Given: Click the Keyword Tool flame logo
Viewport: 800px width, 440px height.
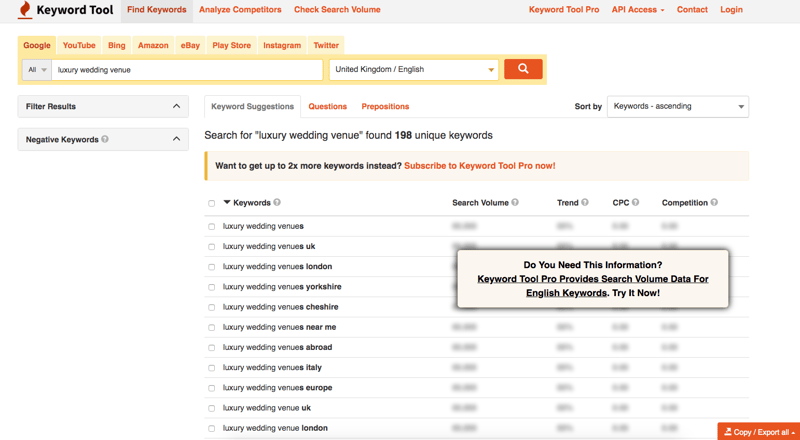Looking at the screenshot, I should (x=24, y=10).
